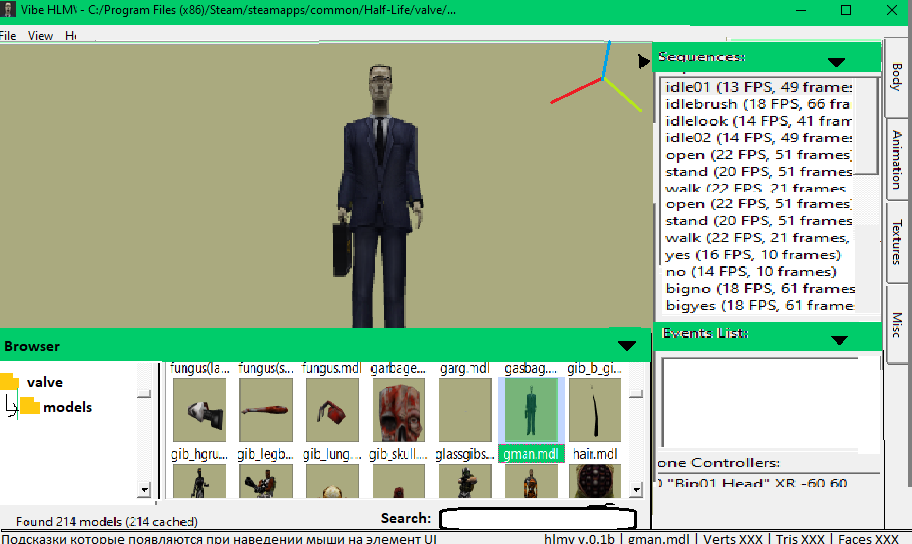Click the gman.mdl status bar entry

click(658, 539)
